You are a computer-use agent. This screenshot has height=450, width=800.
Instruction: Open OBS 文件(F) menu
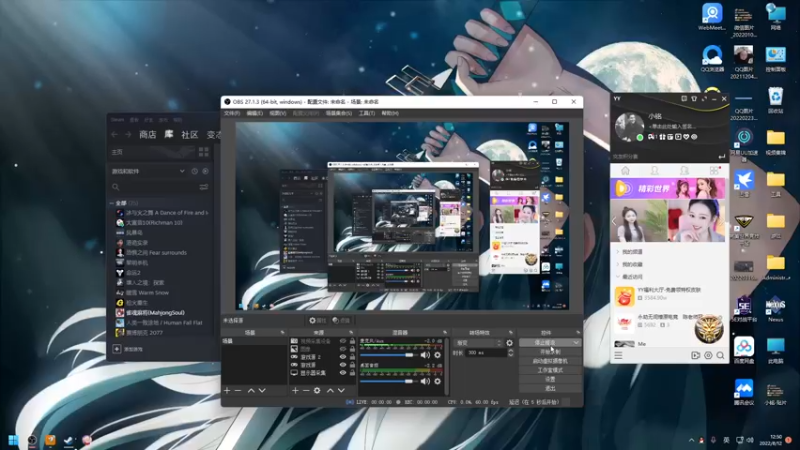[232, 113]
